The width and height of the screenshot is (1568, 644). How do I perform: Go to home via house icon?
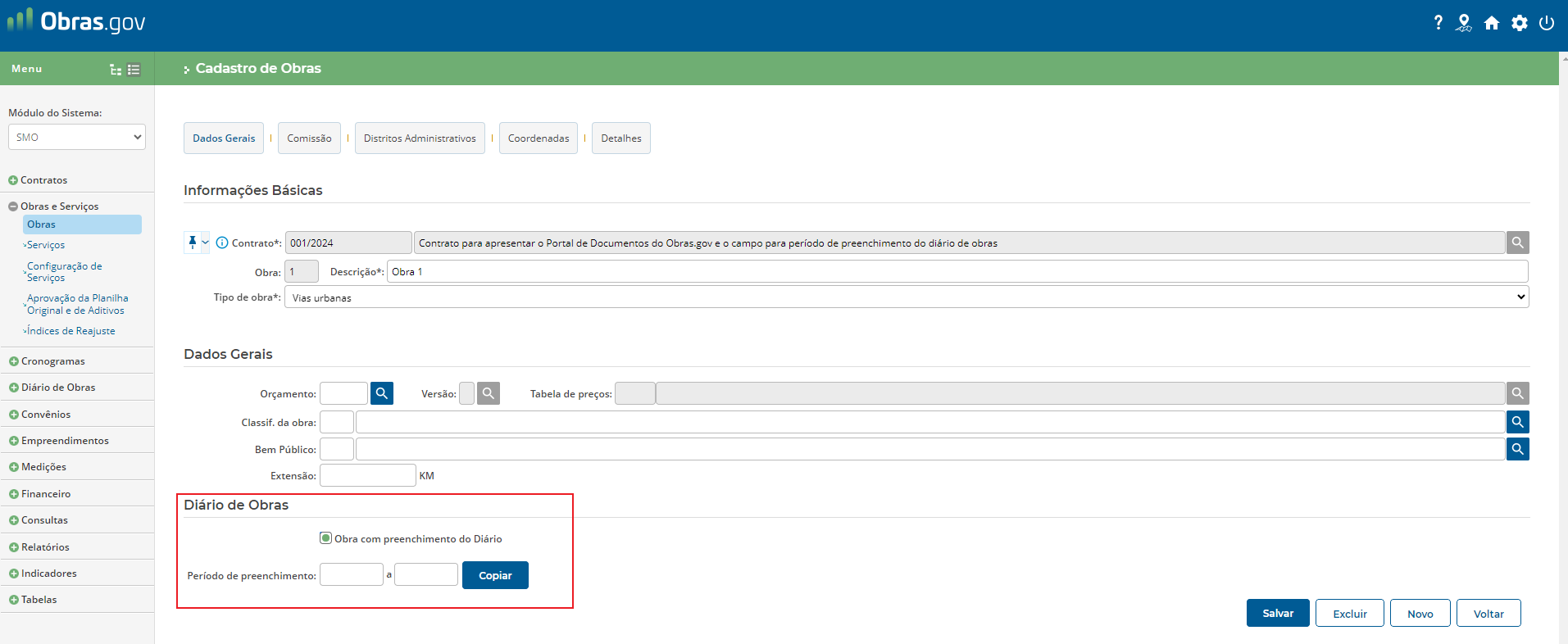pos(1492,23)
